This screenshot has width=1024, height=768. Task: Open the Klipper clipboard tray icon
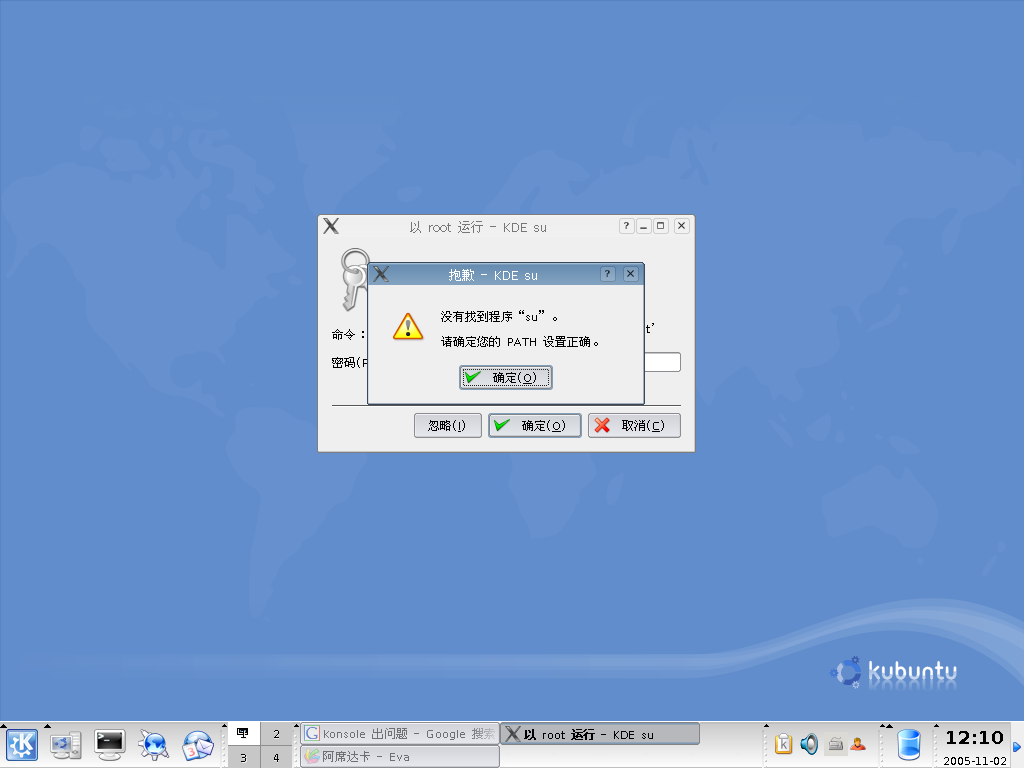(783, 744)
